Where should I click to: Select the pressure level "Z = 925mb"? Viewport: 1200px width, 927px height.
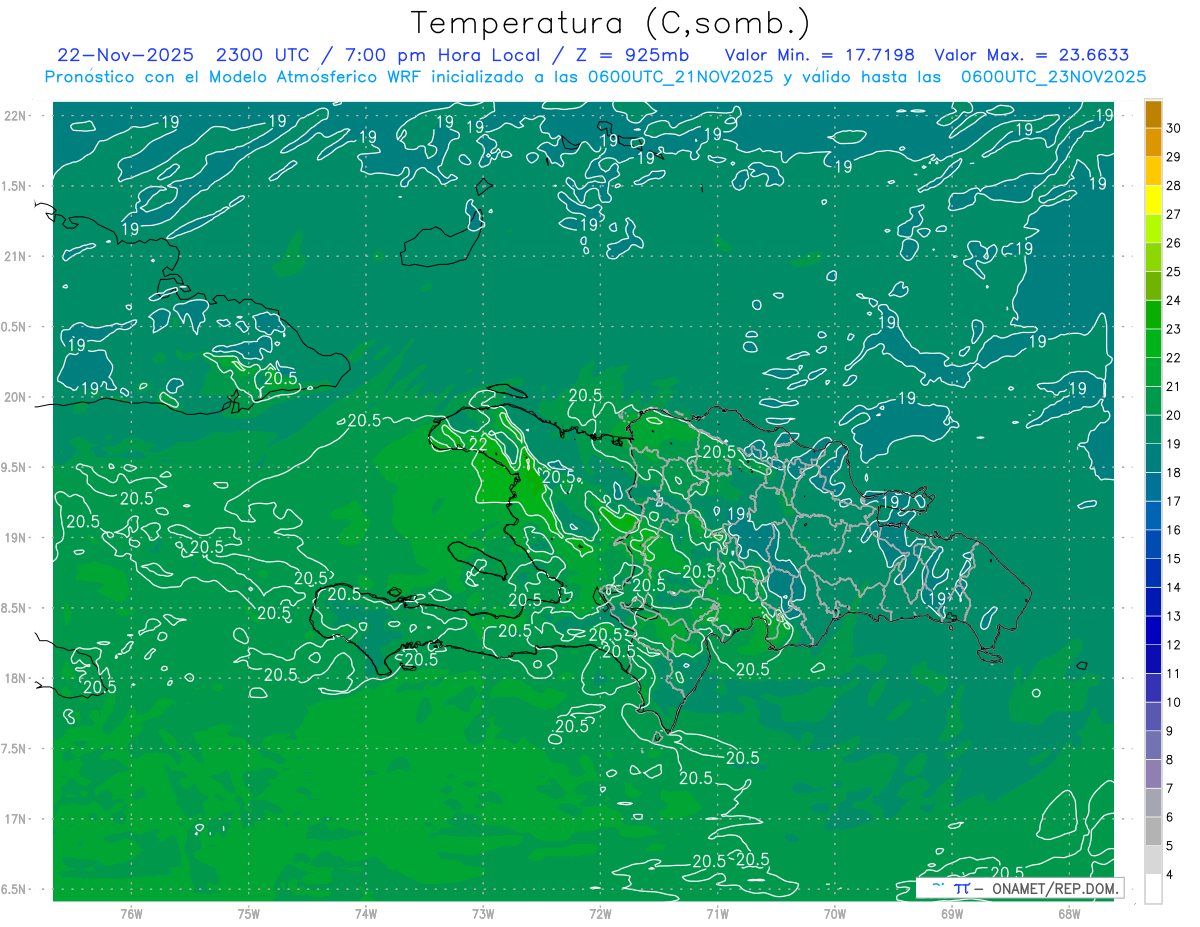click(x=634, y=55)
